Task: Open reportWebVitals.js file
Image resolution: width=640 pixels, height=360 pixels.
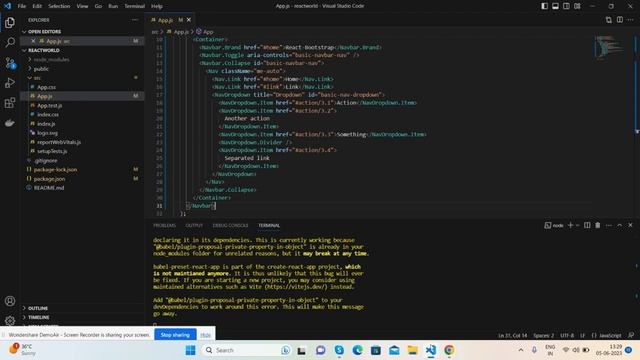Action: (59, 142)
